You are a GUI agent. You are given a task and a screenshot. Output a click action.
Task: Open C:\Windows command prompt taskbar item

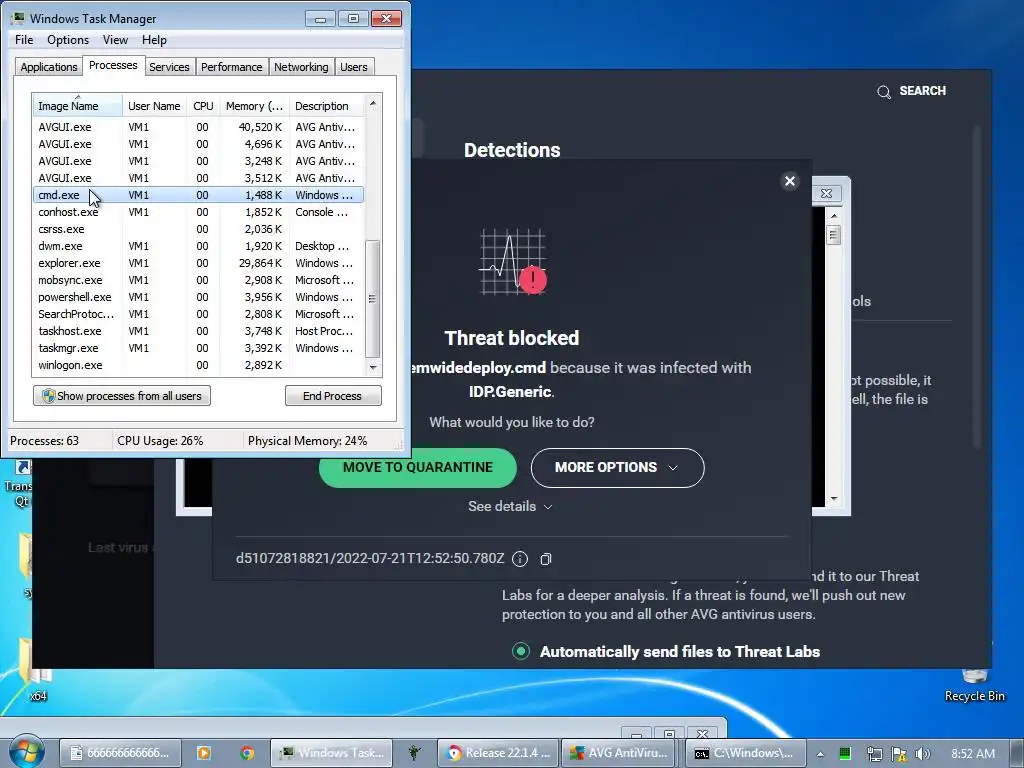[746, 753]
